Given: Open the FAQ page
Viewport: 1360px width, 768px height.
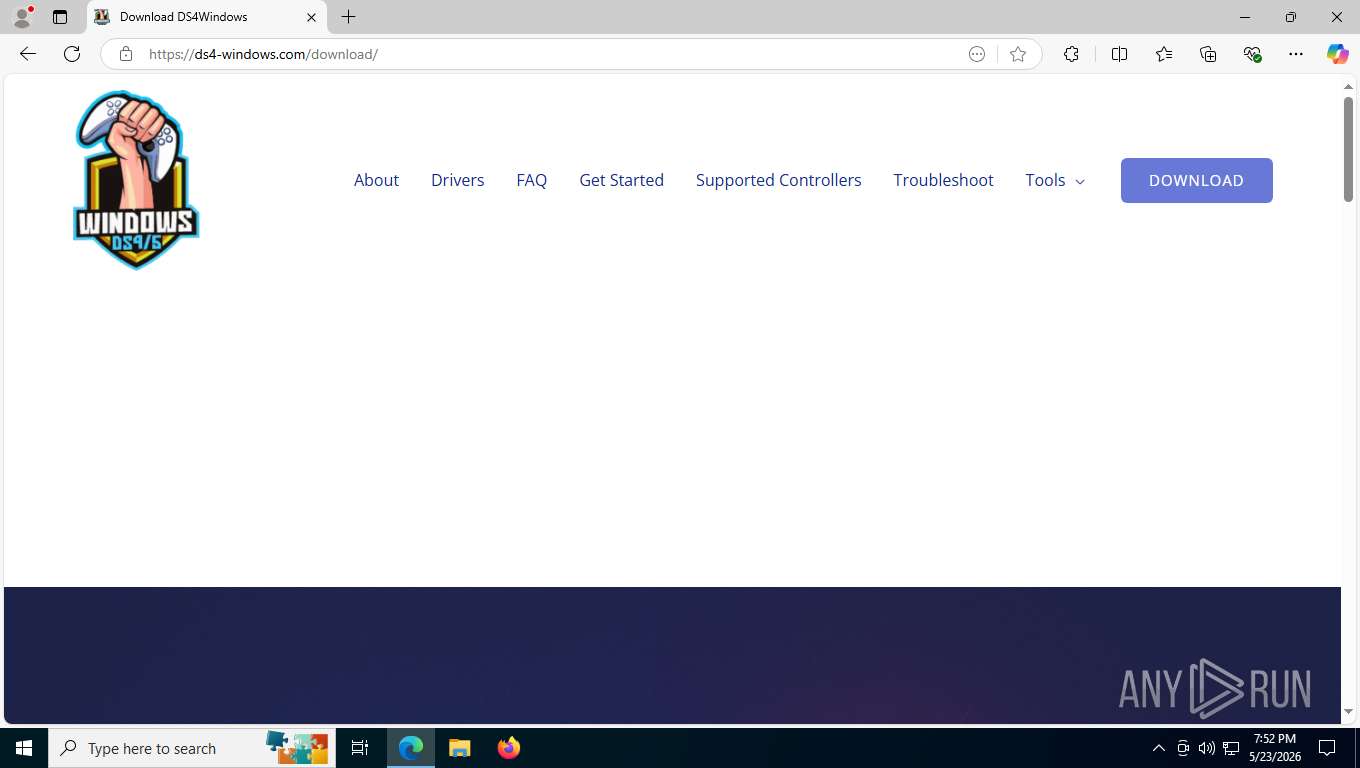Looking at the screenshot, I should tap(531, 180).
